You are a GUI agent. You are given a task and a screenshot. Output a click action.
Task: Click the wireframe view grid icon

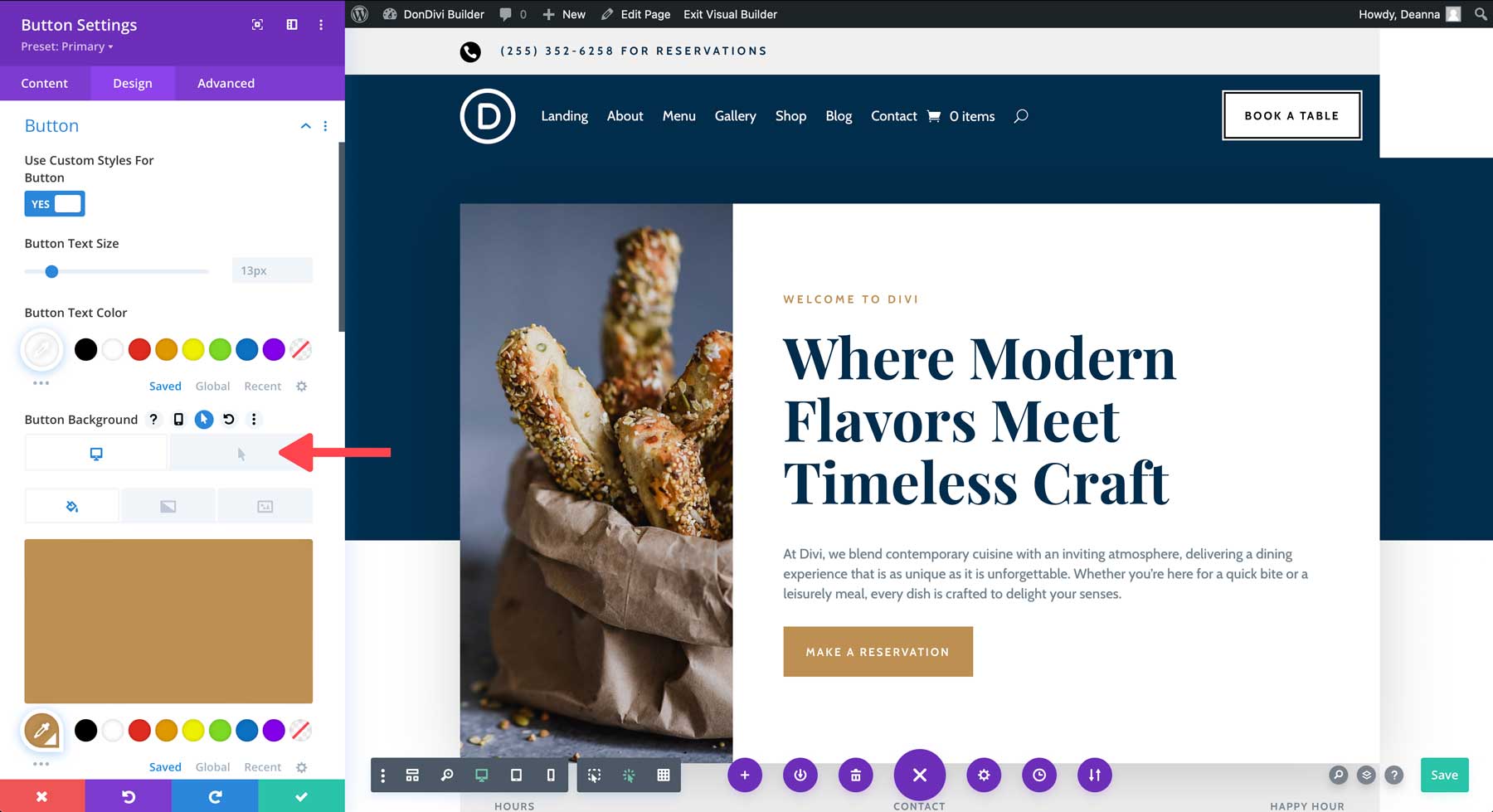click(664, 776)
